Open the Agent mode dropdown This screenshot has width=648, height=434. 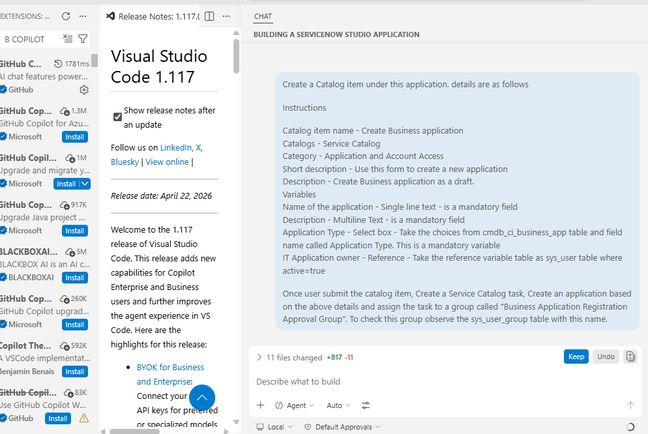pos(295,405)
